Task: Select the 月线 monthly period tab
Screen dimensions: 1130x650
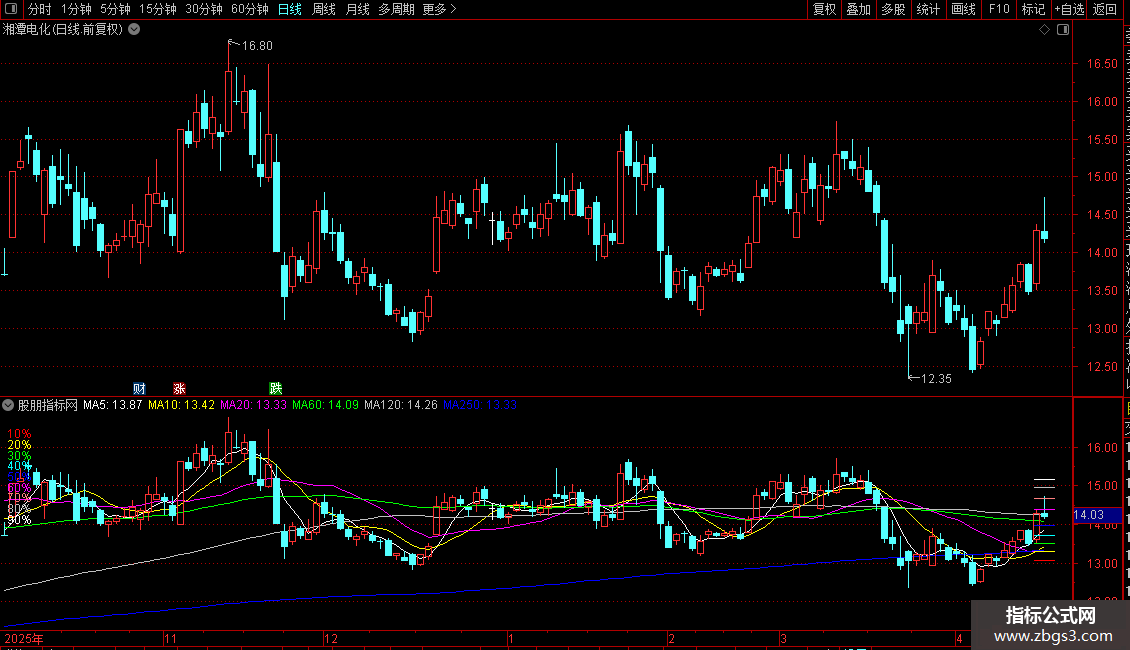Action: coord(357,9)
